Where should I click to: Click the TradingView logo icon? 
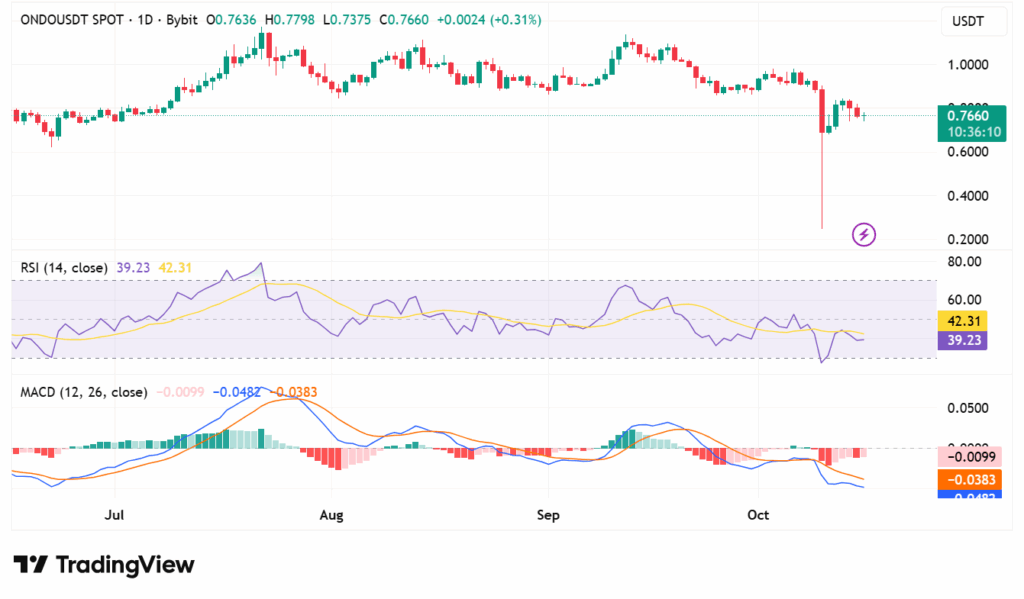(x=31, y=565)
